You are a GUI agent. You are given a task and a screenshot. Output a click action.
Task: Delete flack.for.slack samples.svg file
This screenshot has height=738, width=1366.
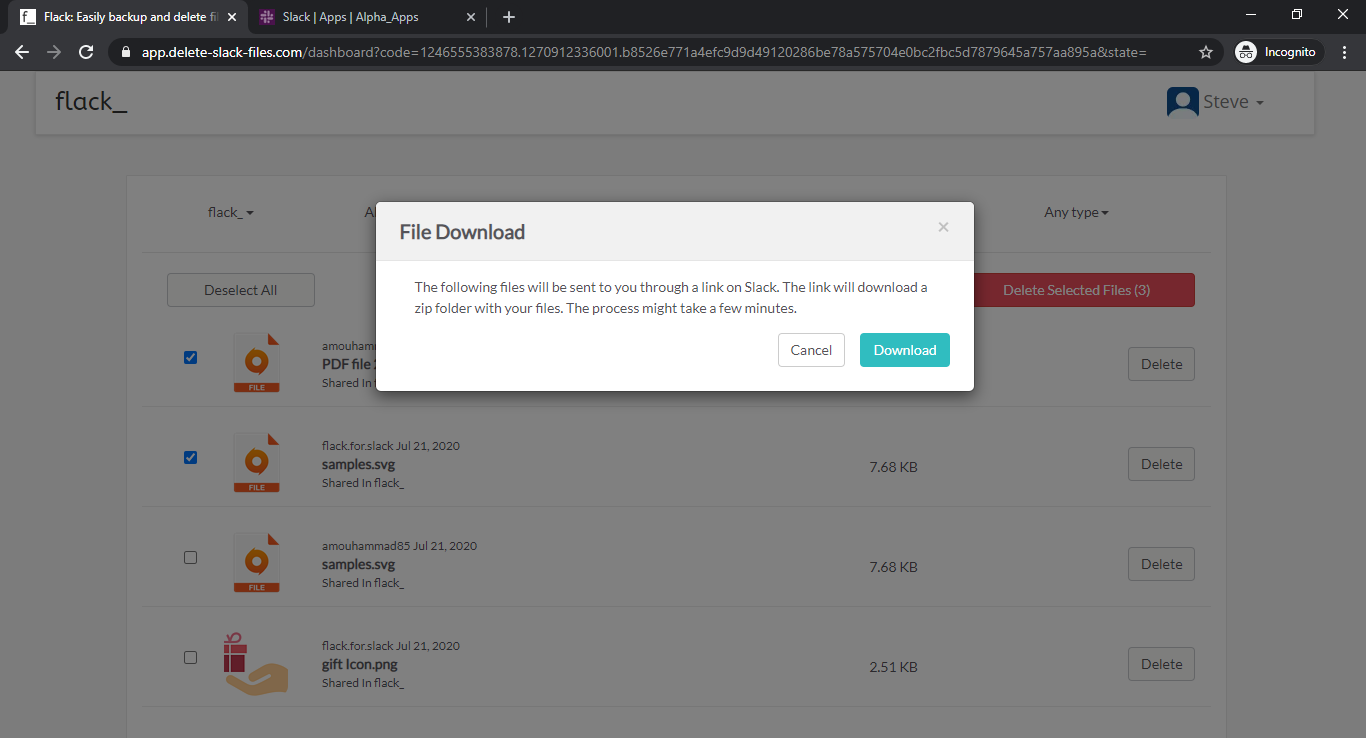1161,464
